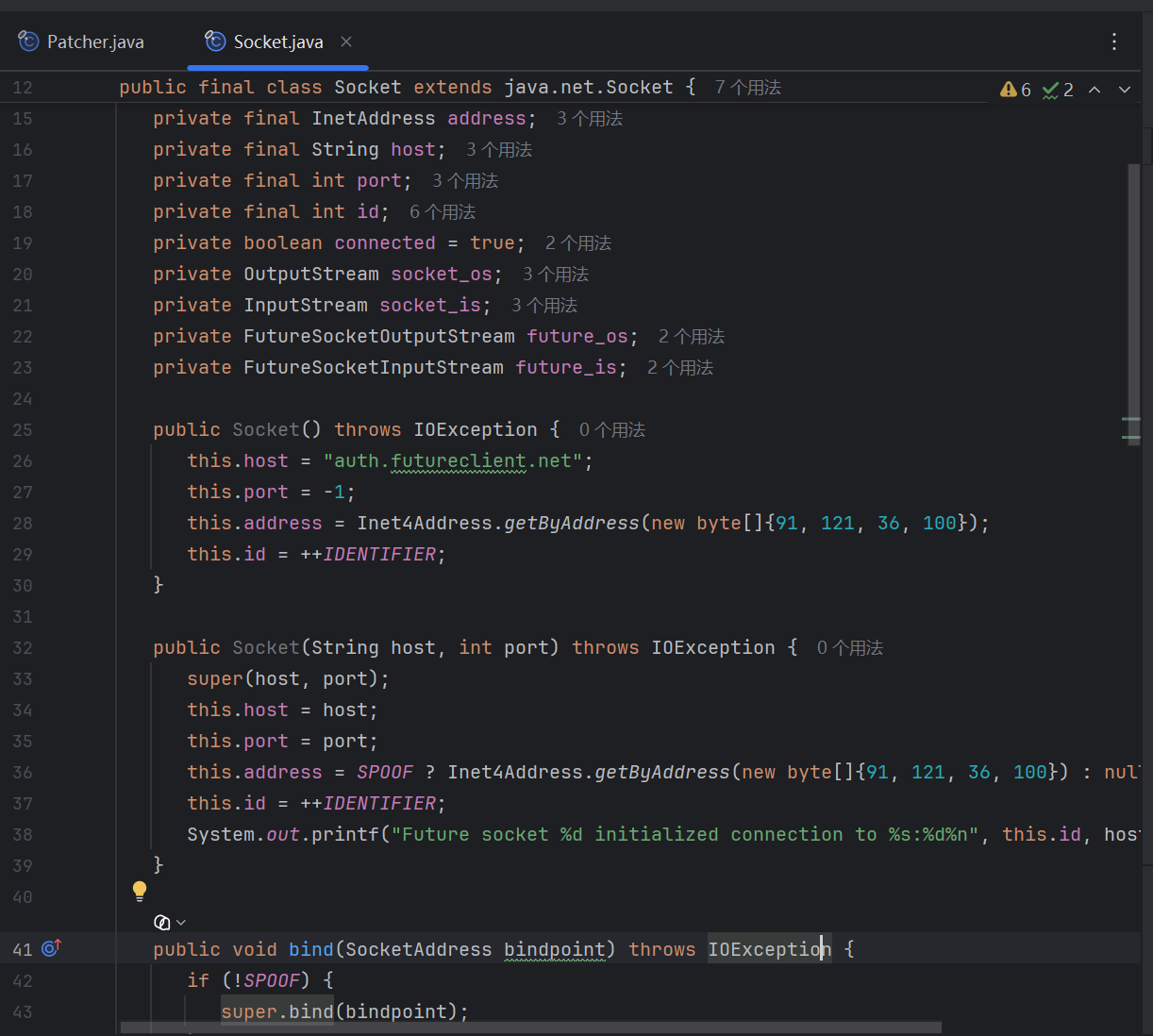Click the error stripe mark right of line 25

[x=1131, y=419]
